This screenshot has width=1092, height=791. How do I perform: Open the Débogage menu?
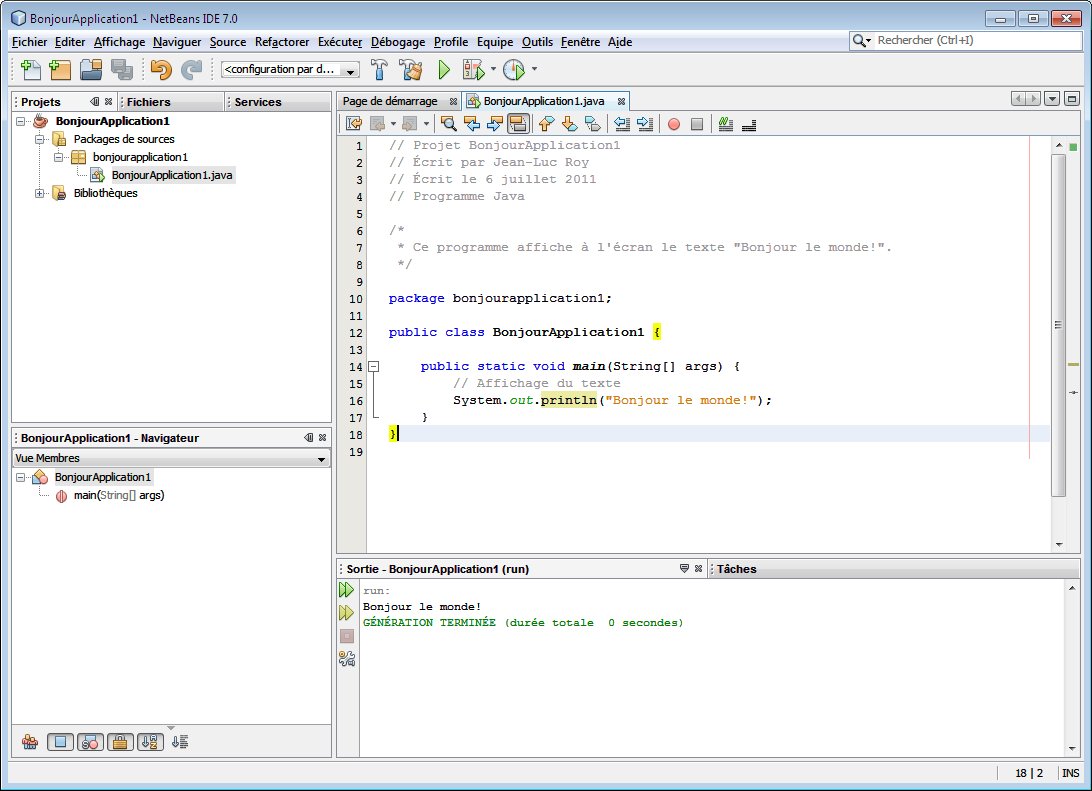click(x=398, y=42)
